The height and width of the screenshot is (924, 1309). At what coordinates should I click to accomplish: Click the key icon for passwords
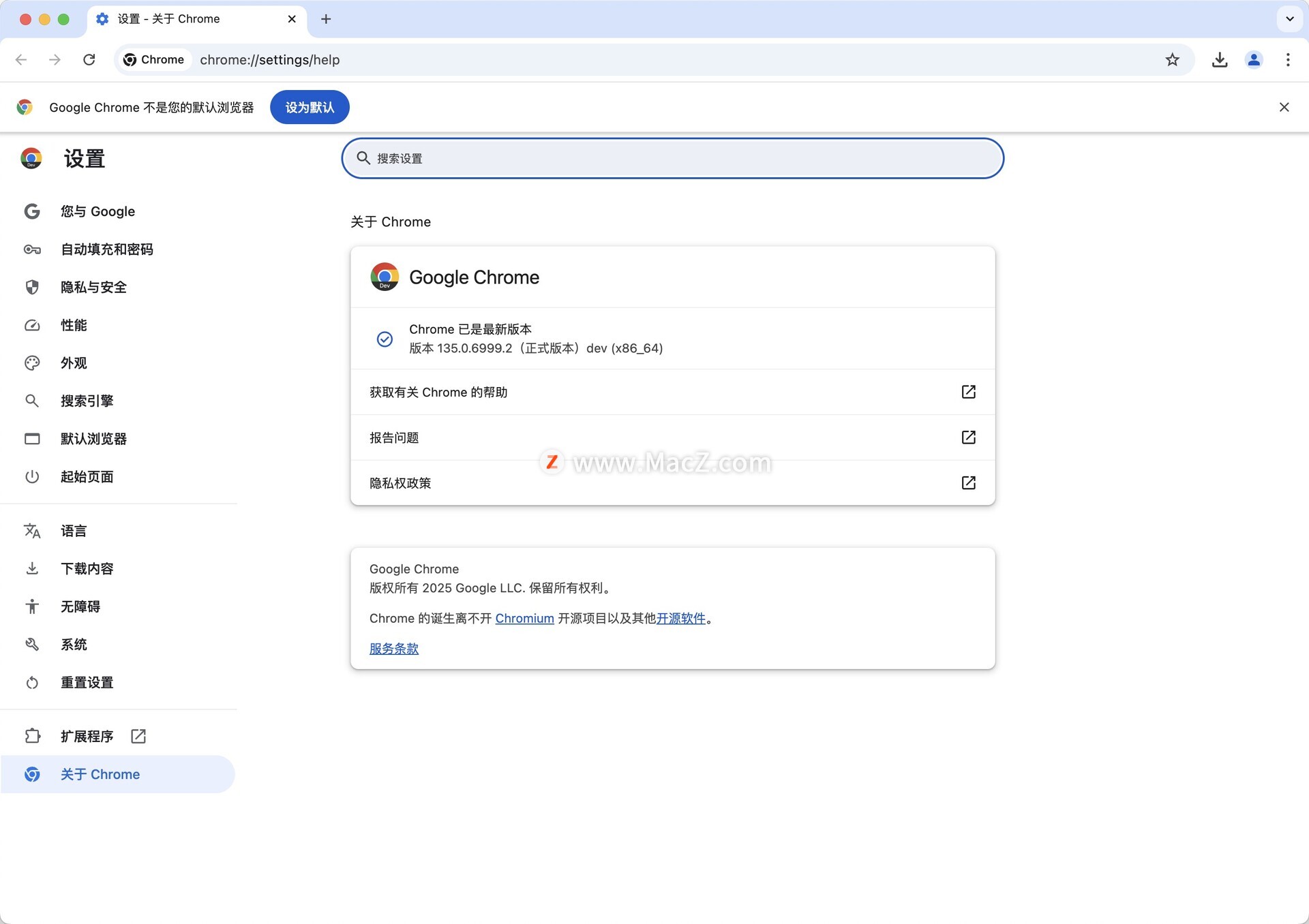[32, 249]
